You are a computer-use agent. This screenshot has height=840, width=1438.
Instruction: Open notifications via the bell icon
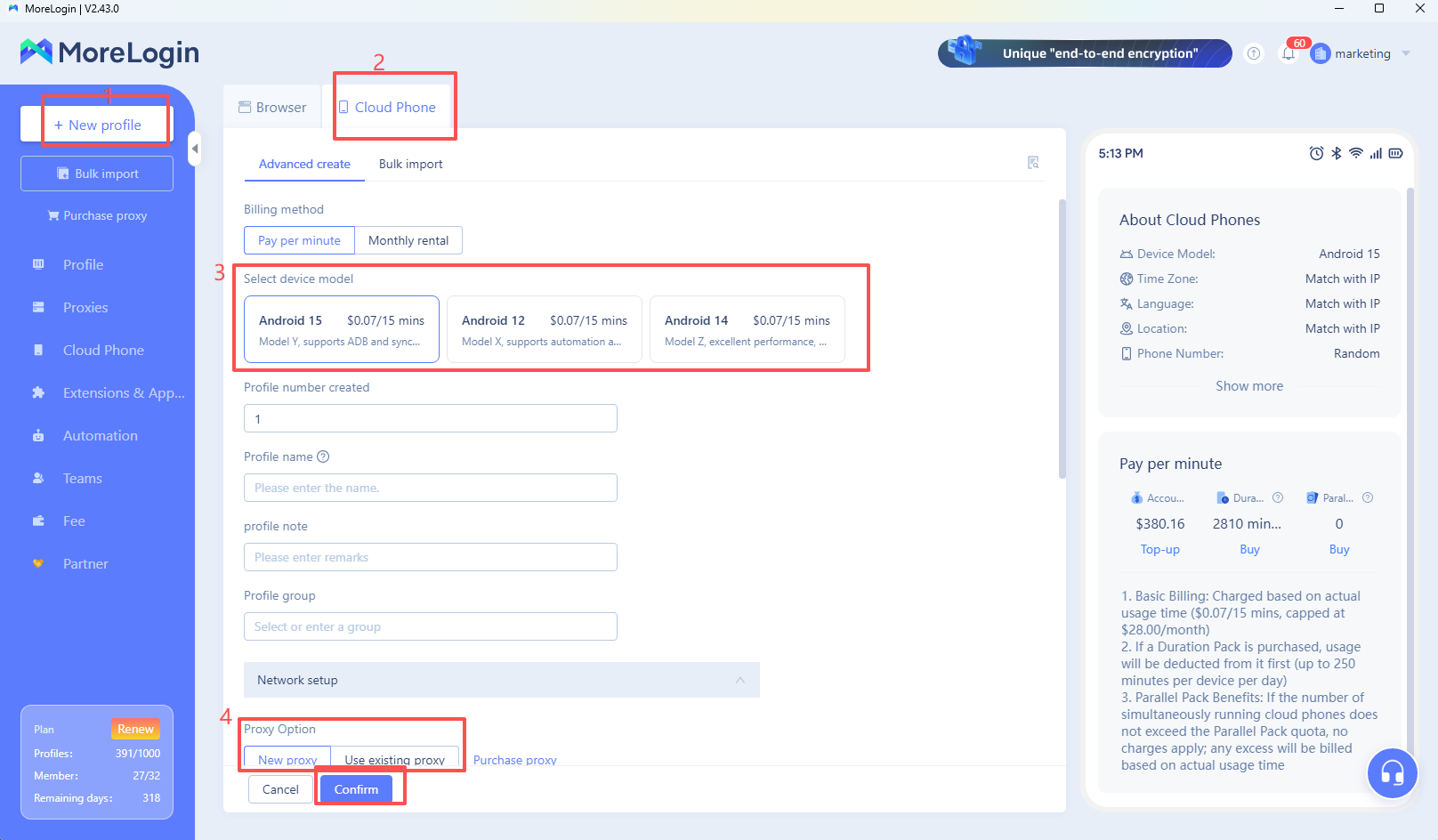click(x=1289, y=53)
